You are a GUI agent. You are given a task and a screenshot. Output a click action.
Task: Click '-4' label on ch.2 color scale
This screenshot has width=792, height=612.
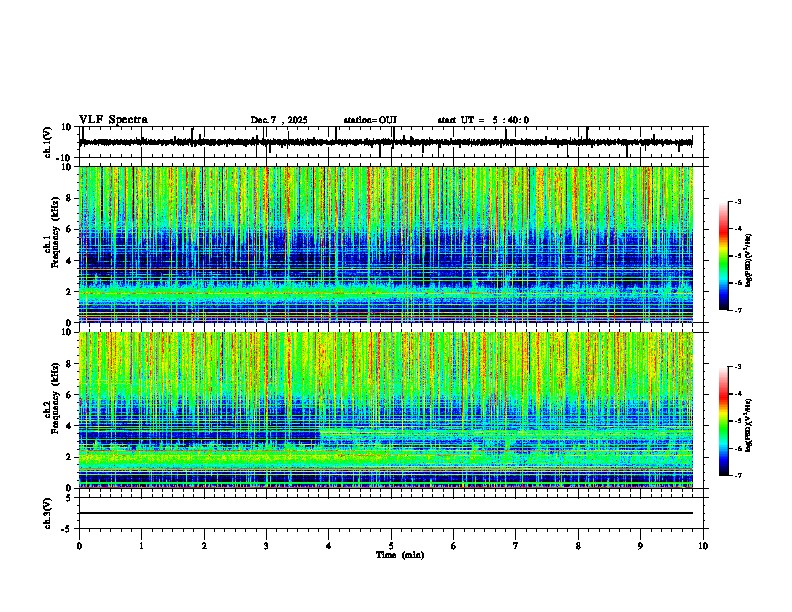pos(738,394)
